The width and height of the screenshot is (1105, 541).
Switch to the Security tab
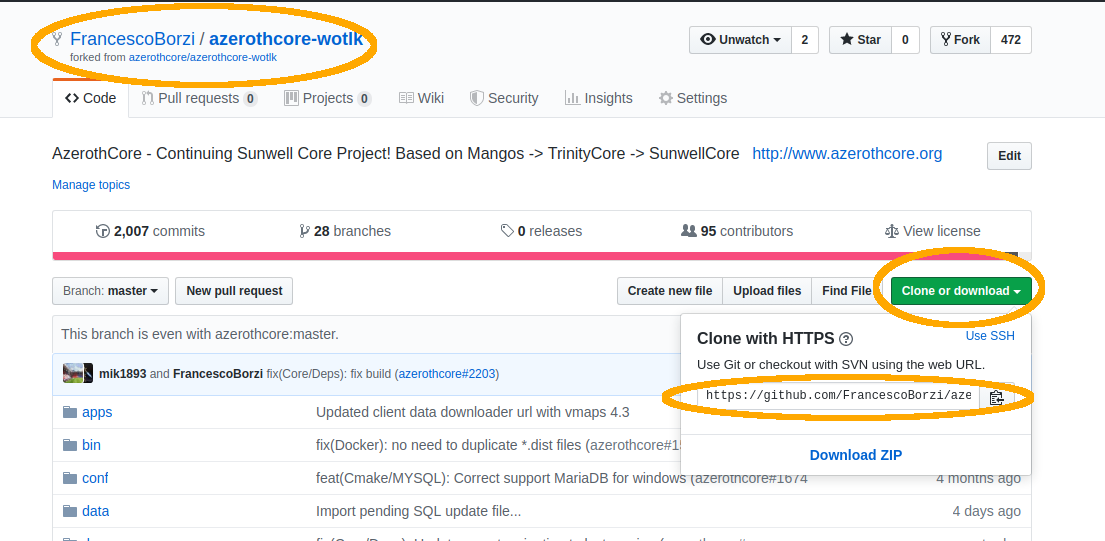pos(504,99)
